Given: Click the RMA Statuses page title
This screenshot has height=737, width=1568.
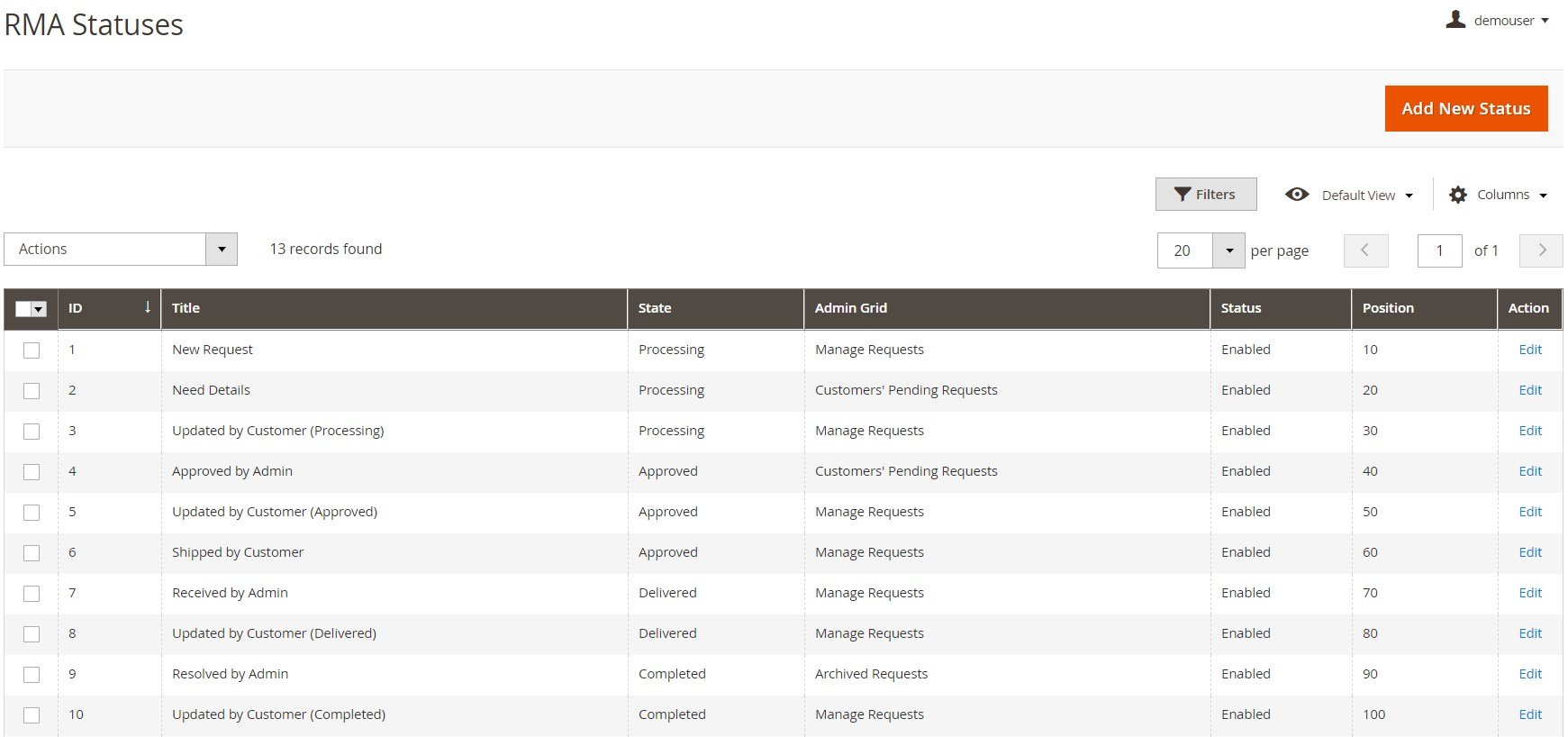Looking at the screenshot, I should pos(94,24).
